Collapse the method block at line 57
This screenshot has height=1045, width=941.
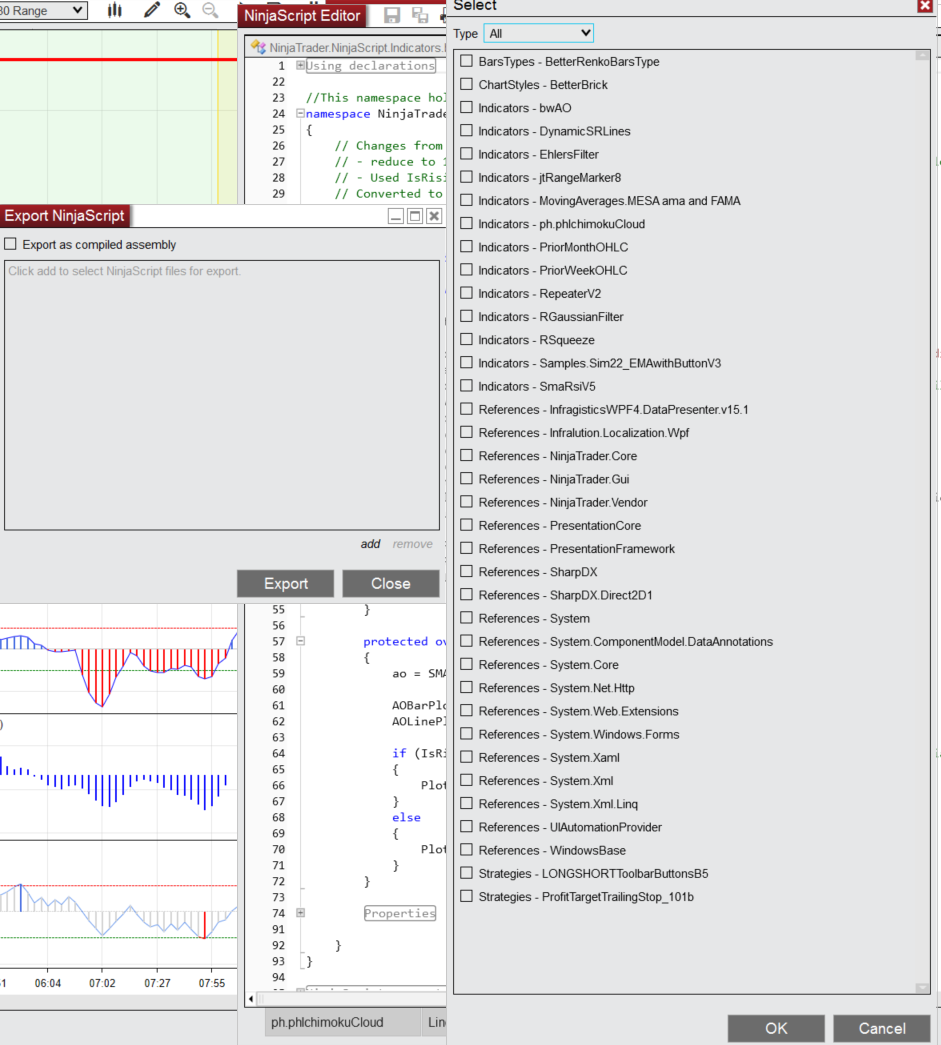coord(301,641)
